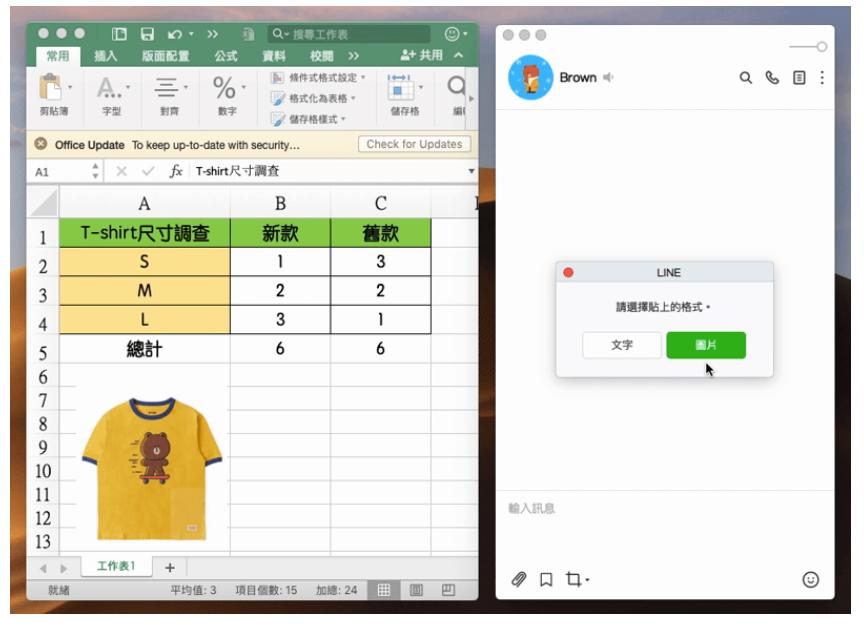This screenshot has width=864, height=631.
Task: Attach a file using the paperclip icon
Action: pos(518,578)
